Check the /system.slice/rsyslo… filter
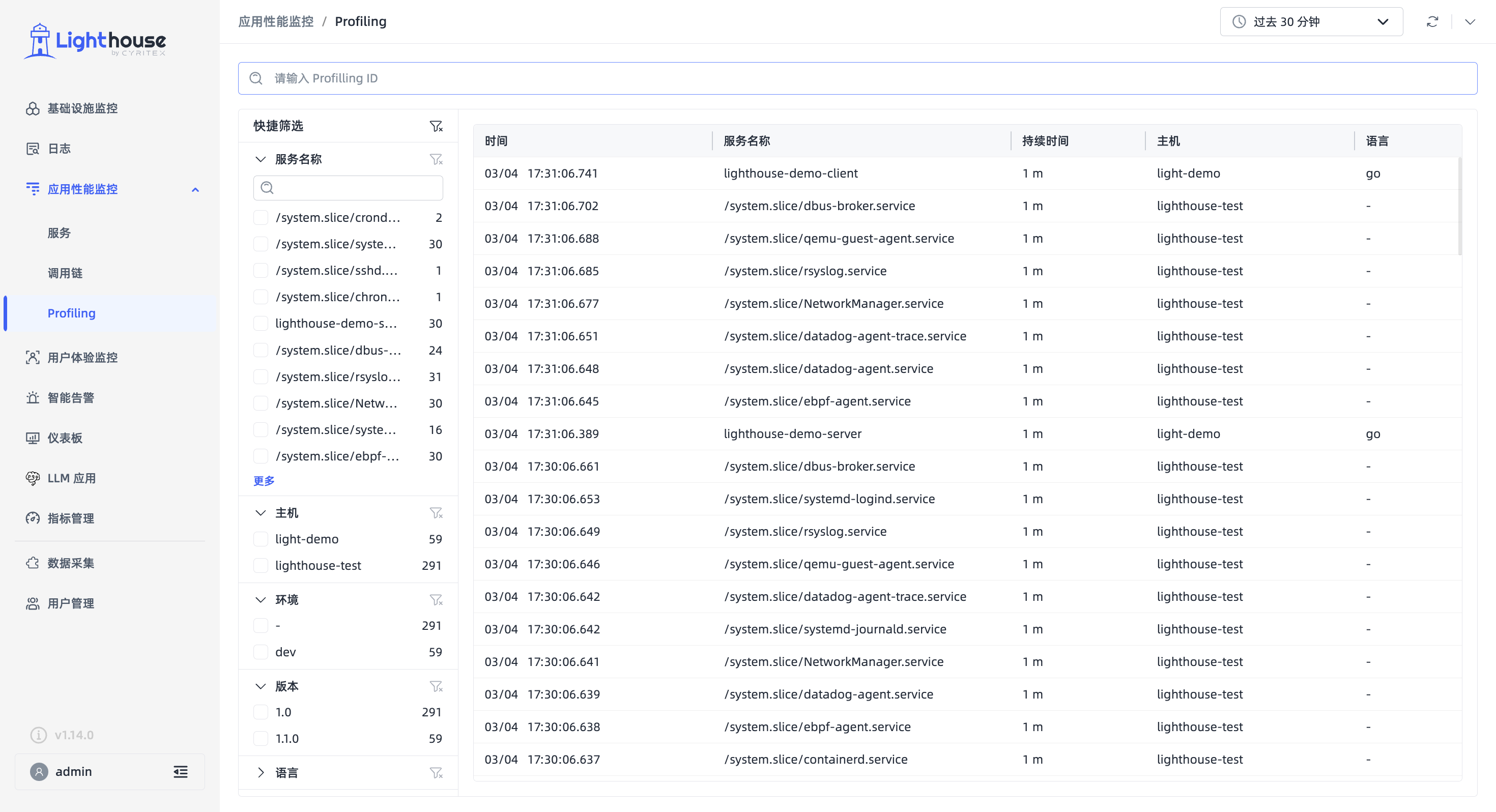 pyautogui.click(x=261, y=376)
